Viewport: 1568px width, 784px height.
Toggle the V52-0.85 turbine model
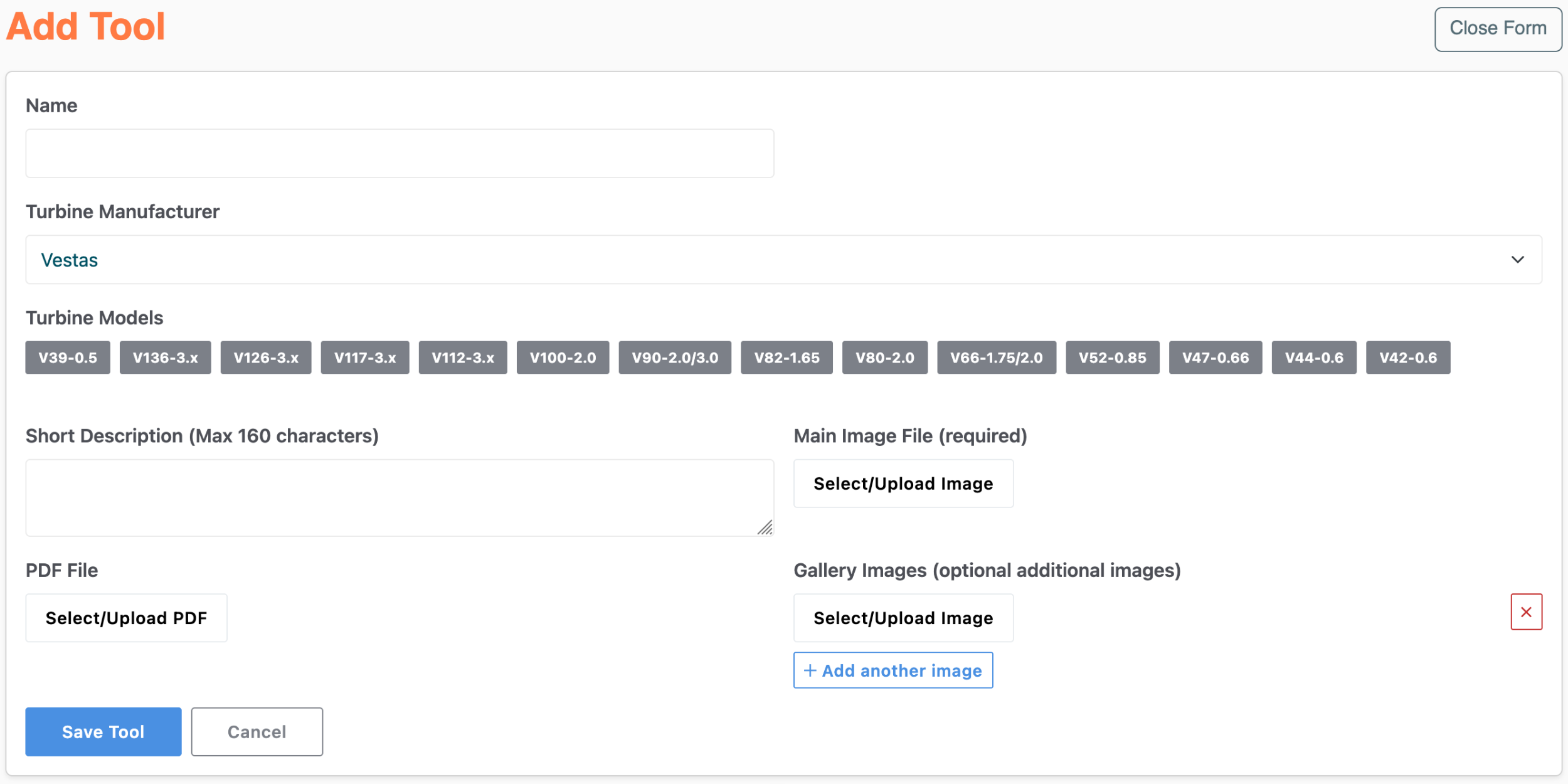tap(1113, 358)
